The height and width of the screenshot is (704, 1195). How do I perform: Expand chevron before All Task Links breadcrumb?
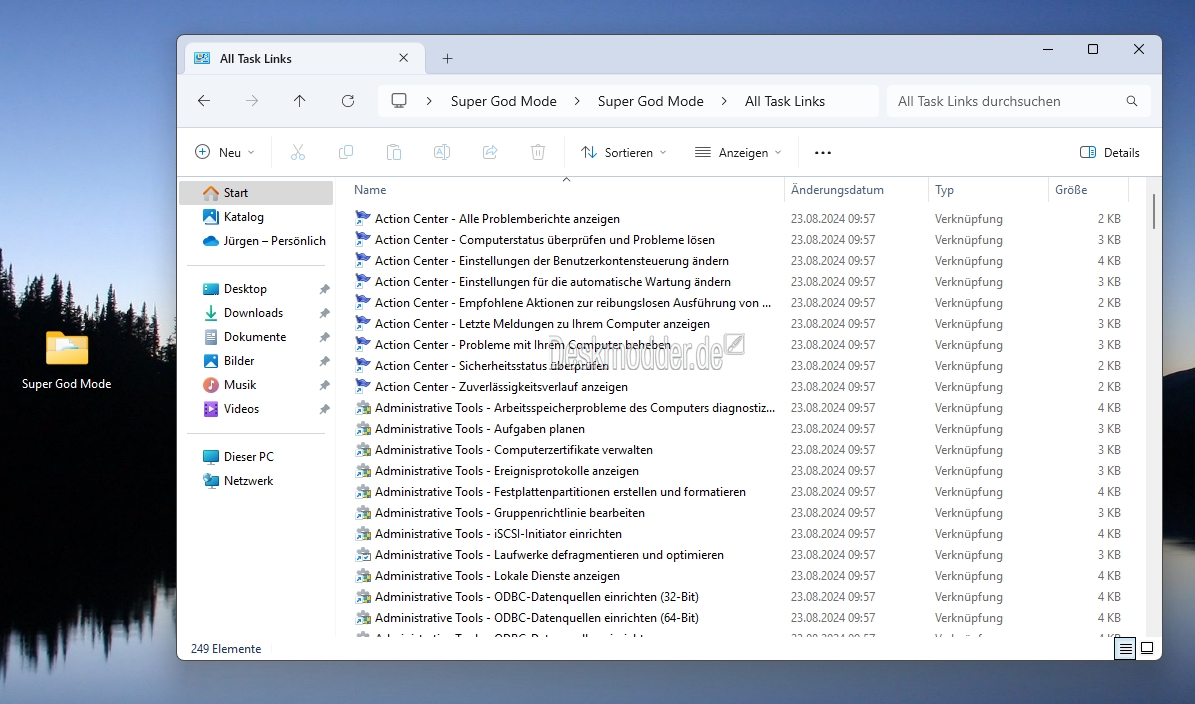[724, 101]
